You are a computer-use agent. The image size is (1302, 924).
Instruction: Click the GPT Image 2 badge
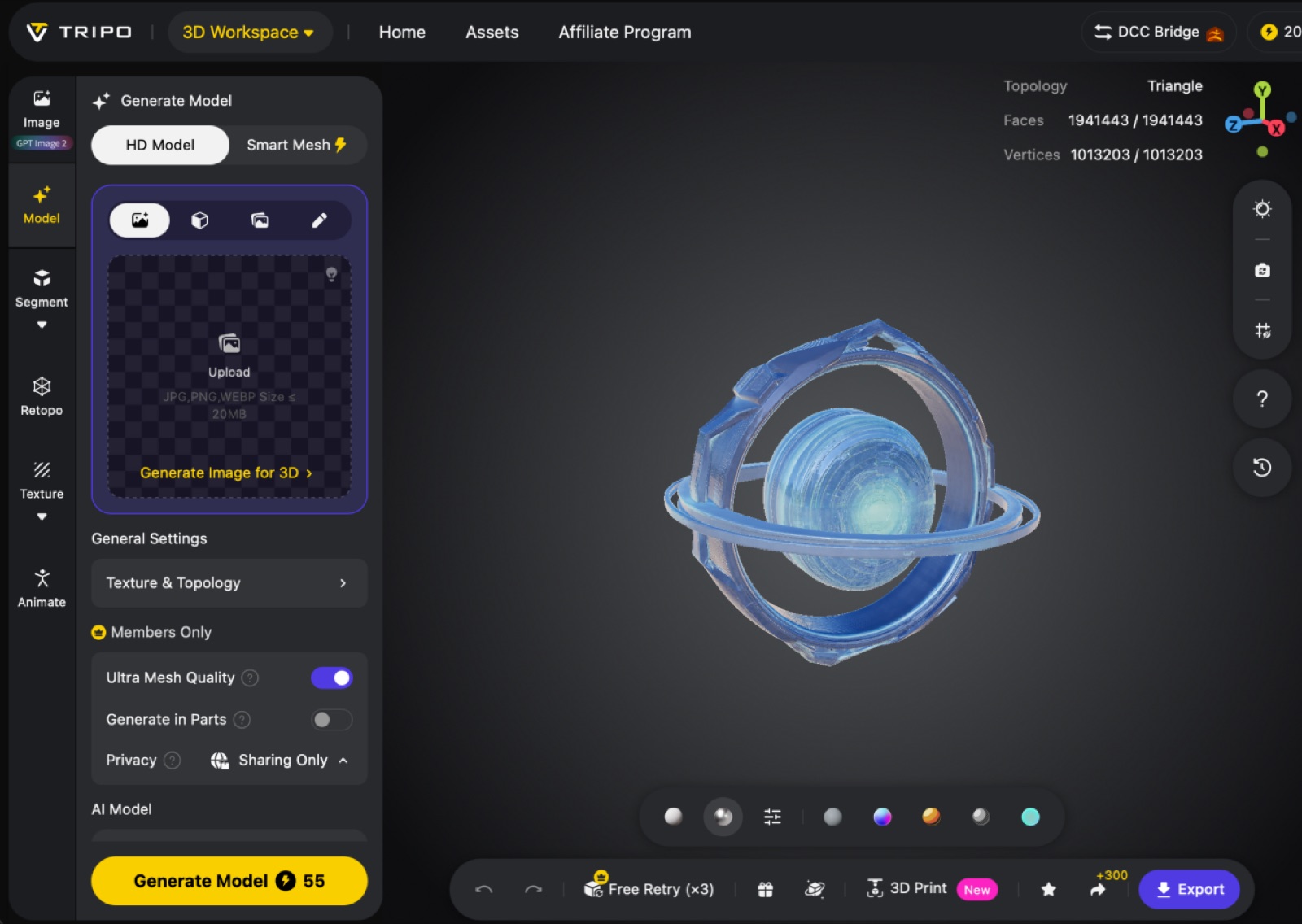[x=42, y=143]
